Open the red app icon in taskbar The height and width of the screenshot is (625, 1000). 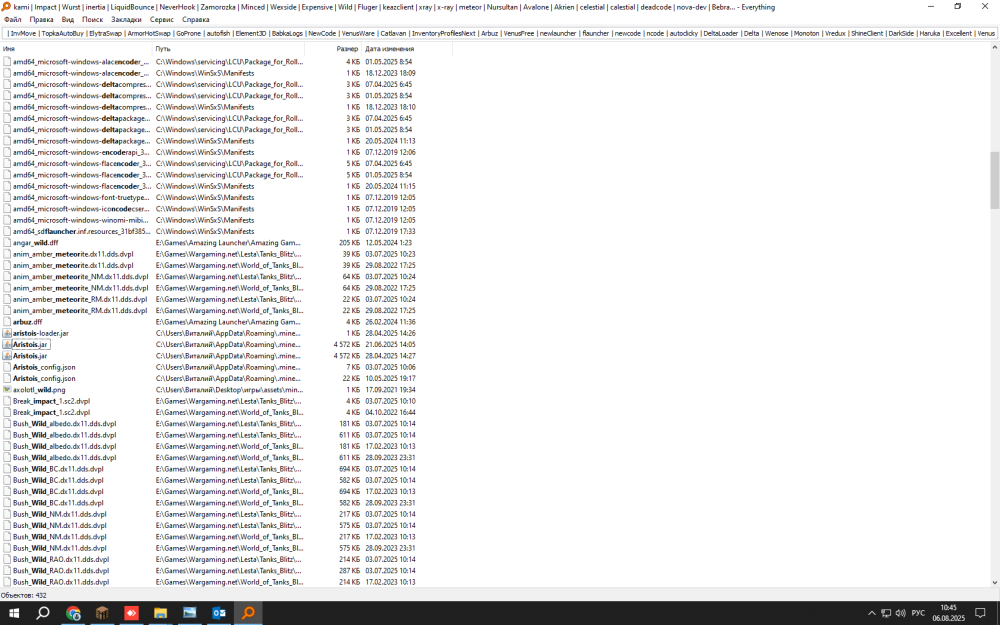[x=131, y=613]
